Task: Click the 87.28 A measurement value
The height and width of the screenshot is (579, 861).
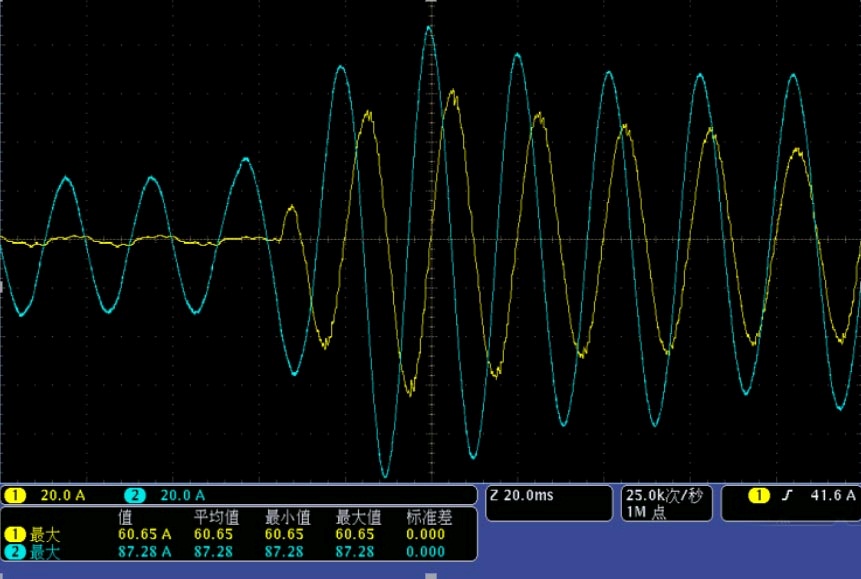Action: 145,551
